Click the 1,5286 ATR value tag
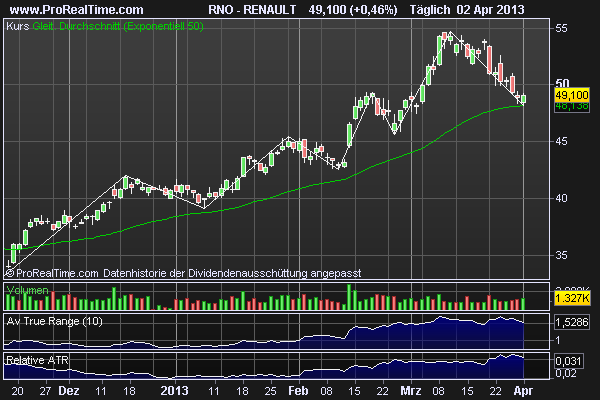 (572, 322)
